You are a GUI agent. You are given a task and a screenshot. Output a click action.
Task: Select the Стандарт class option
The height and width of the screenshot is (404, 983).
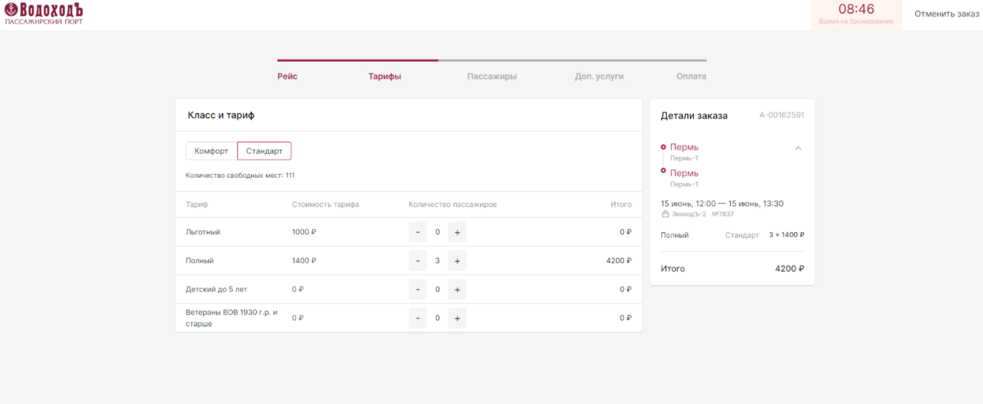[x=264, y=151]
